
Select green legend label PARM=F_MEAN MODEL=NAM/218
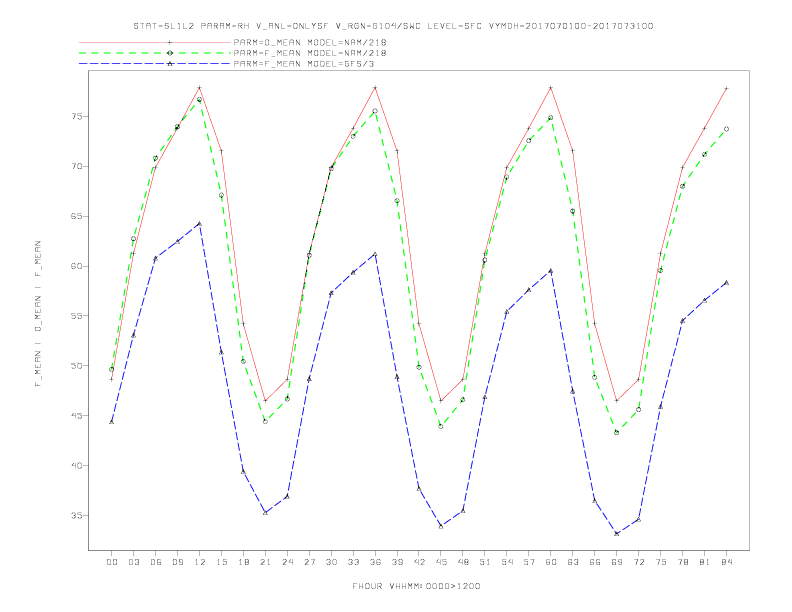(310, 53)
